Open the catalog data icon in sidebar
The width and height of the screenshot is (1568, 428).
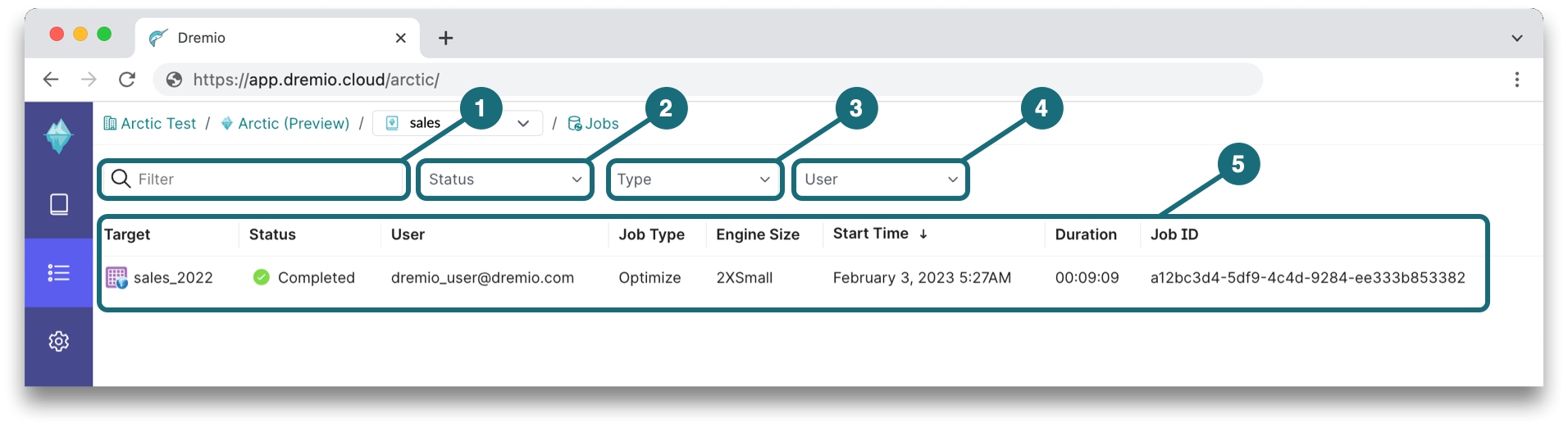[59, 204]
